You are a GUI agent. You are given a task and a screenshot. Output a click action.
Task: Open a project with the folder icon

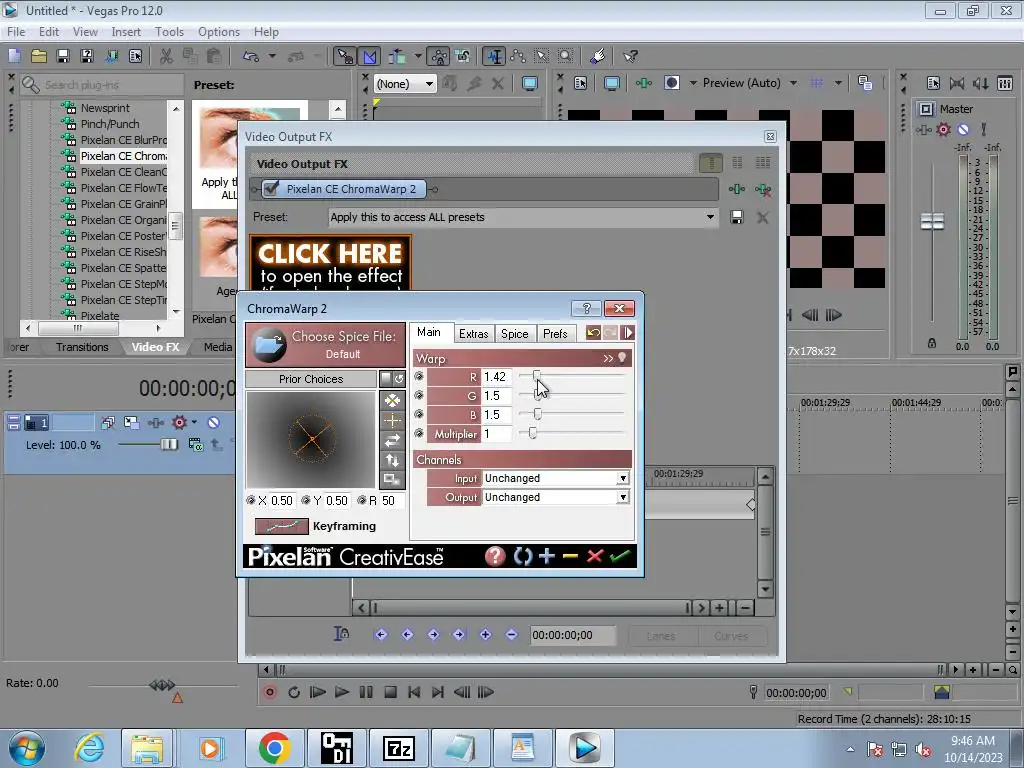[x=39, y=56]
